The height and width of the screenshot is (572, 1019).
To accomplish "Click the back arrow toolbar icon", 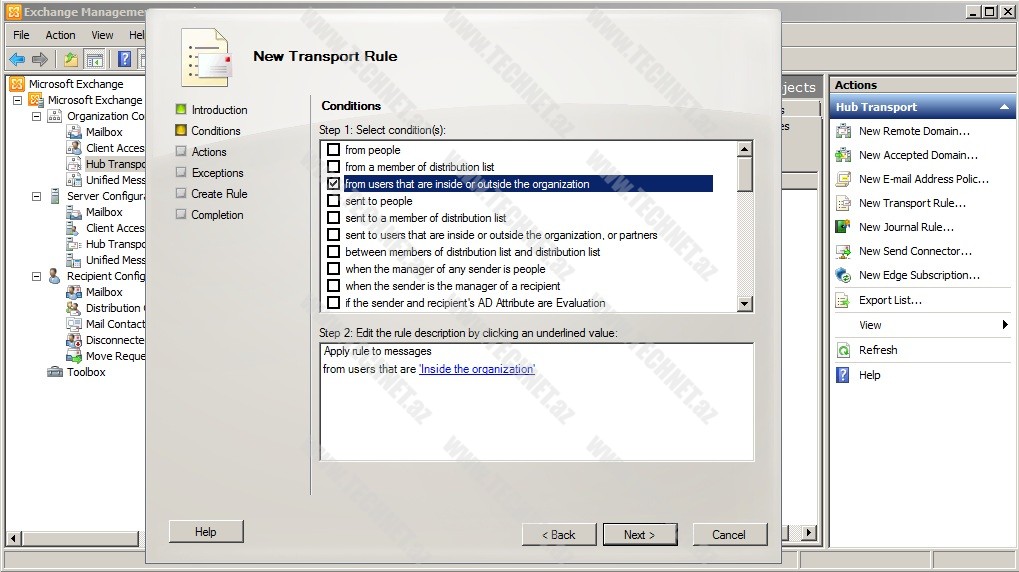I will pyautogui.click(x=17, y=60).
